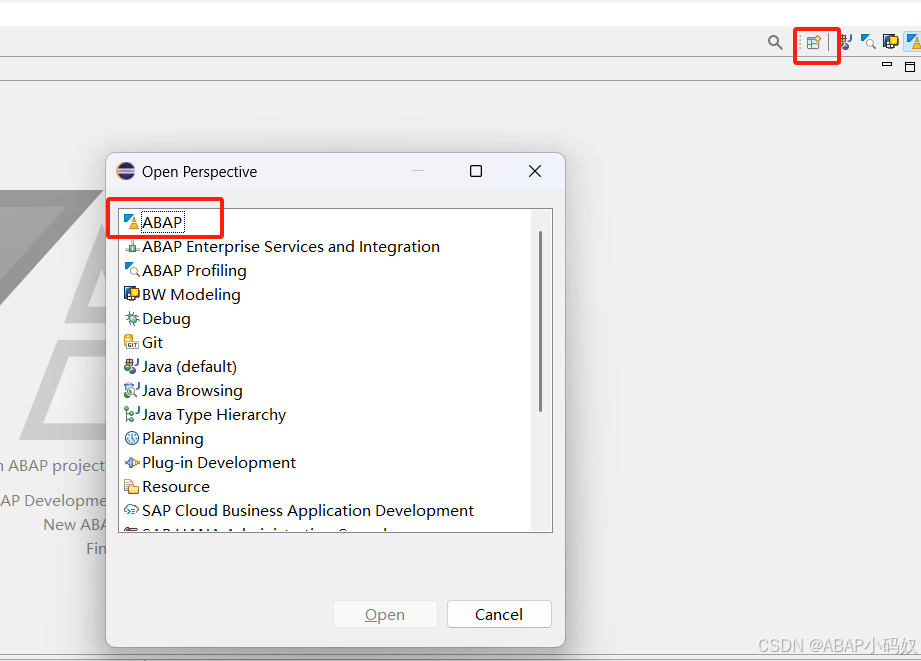Click the Java Type Hierarchy list icon
This screenshot has width=921, height=661.
point(132,414)
